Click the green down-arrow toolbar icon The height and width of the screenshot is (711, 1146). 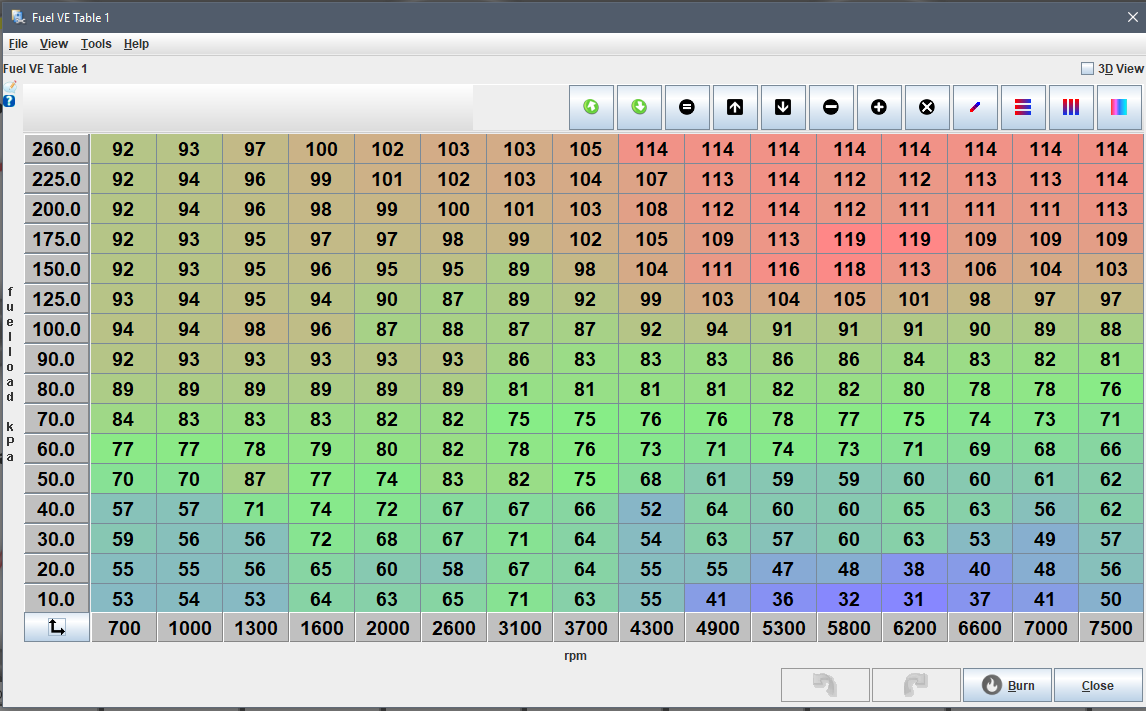coord(640,107)
